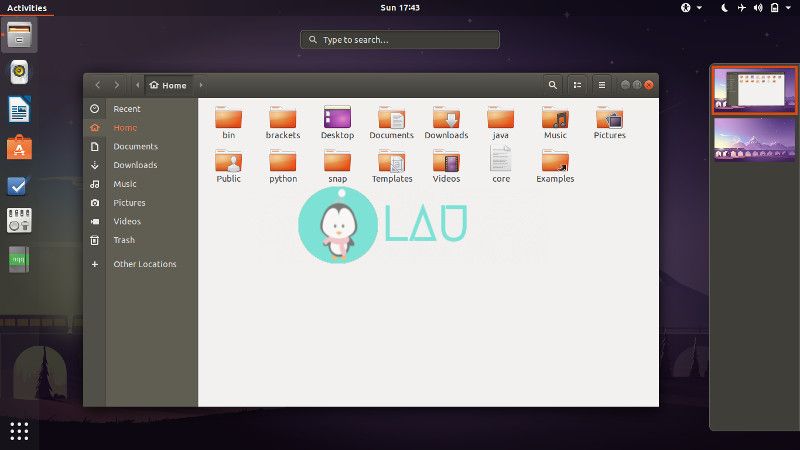The width and height of the screenshot is (800, 450).
Task: Click the Home path bar button
Action: (168, 85)
